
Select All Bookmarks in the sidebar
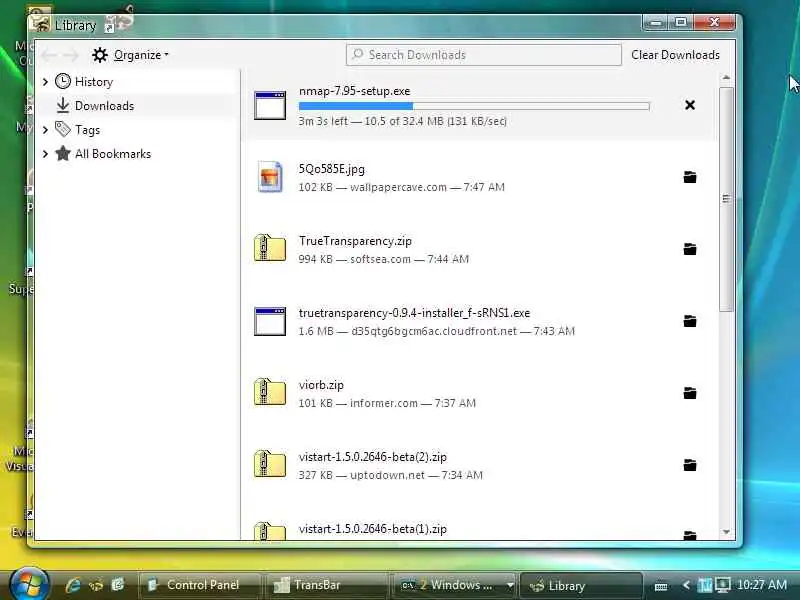click(x=113, y=154)
